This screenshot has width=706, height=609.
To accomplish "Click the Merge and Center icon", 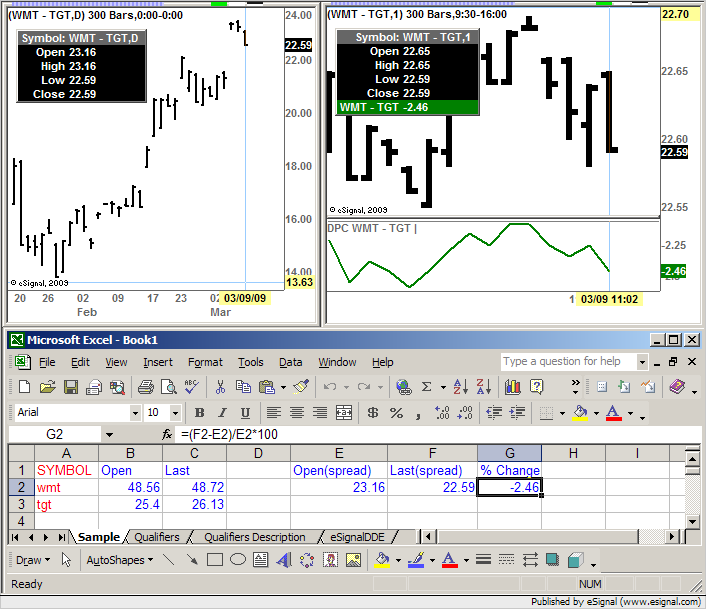I will click(344, 412).
